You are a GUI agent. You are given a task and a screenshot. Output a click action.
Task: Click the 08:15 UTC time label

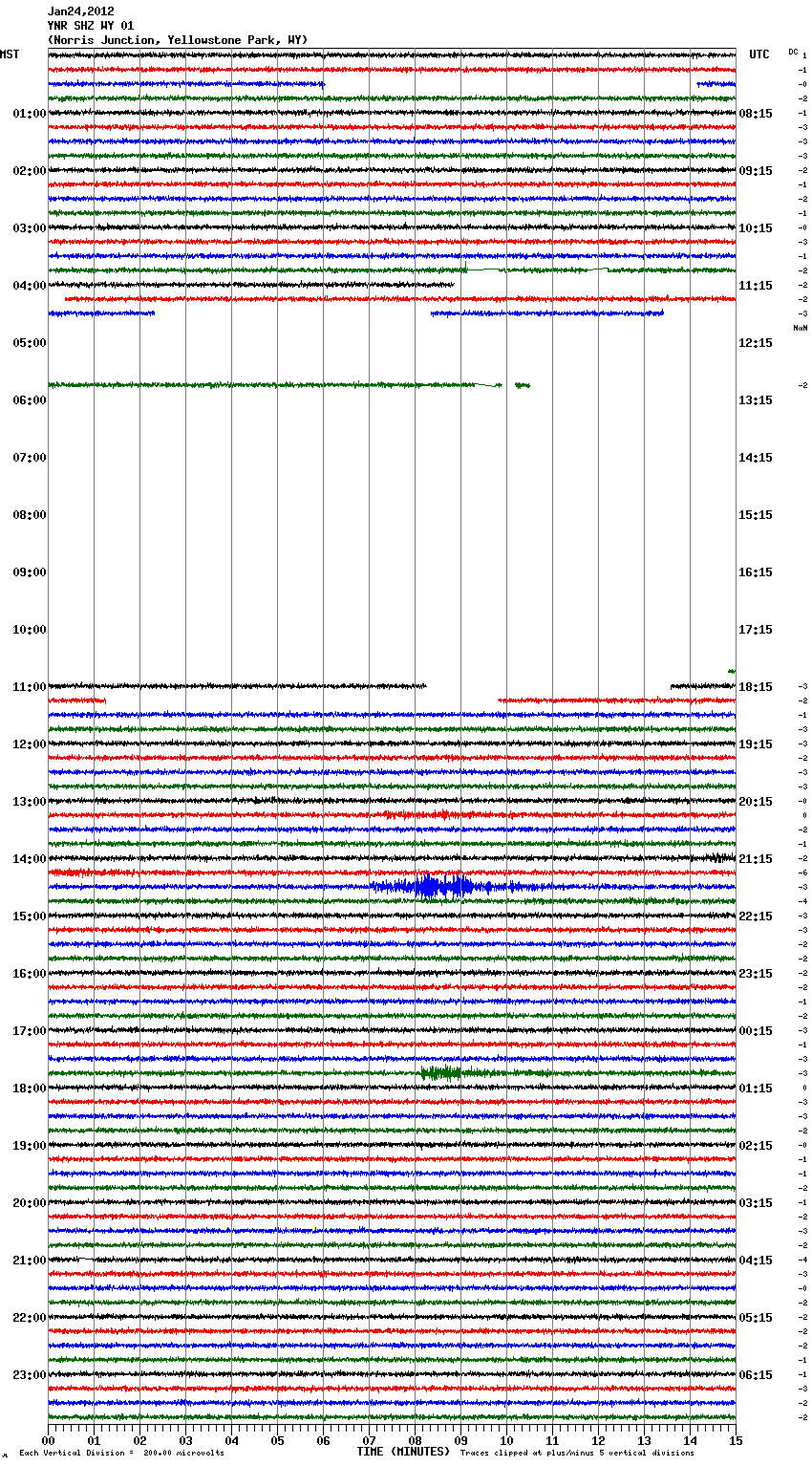756,114
